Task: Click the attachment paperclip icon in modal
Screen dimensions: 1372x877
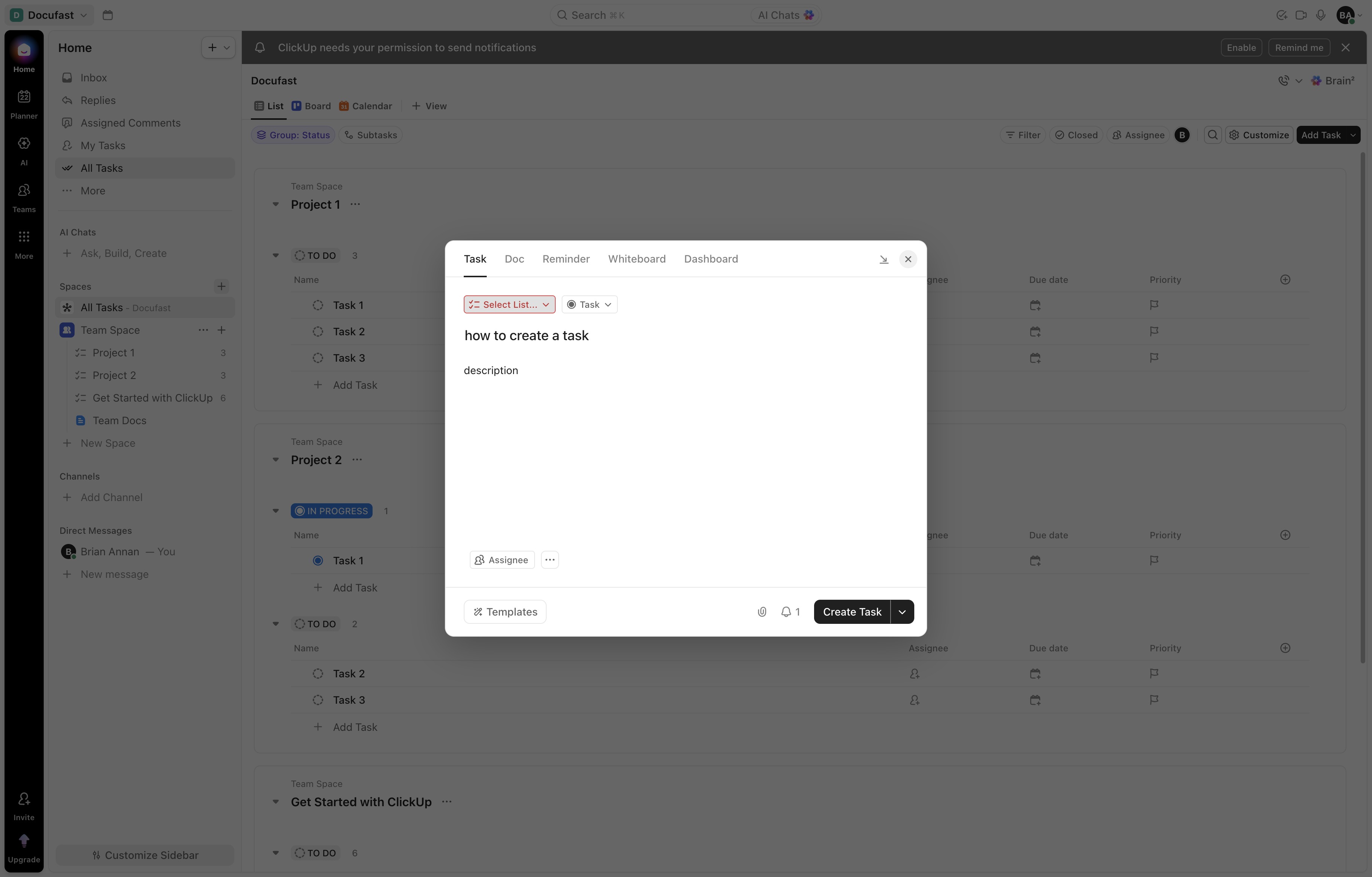Action: point(762,612)
